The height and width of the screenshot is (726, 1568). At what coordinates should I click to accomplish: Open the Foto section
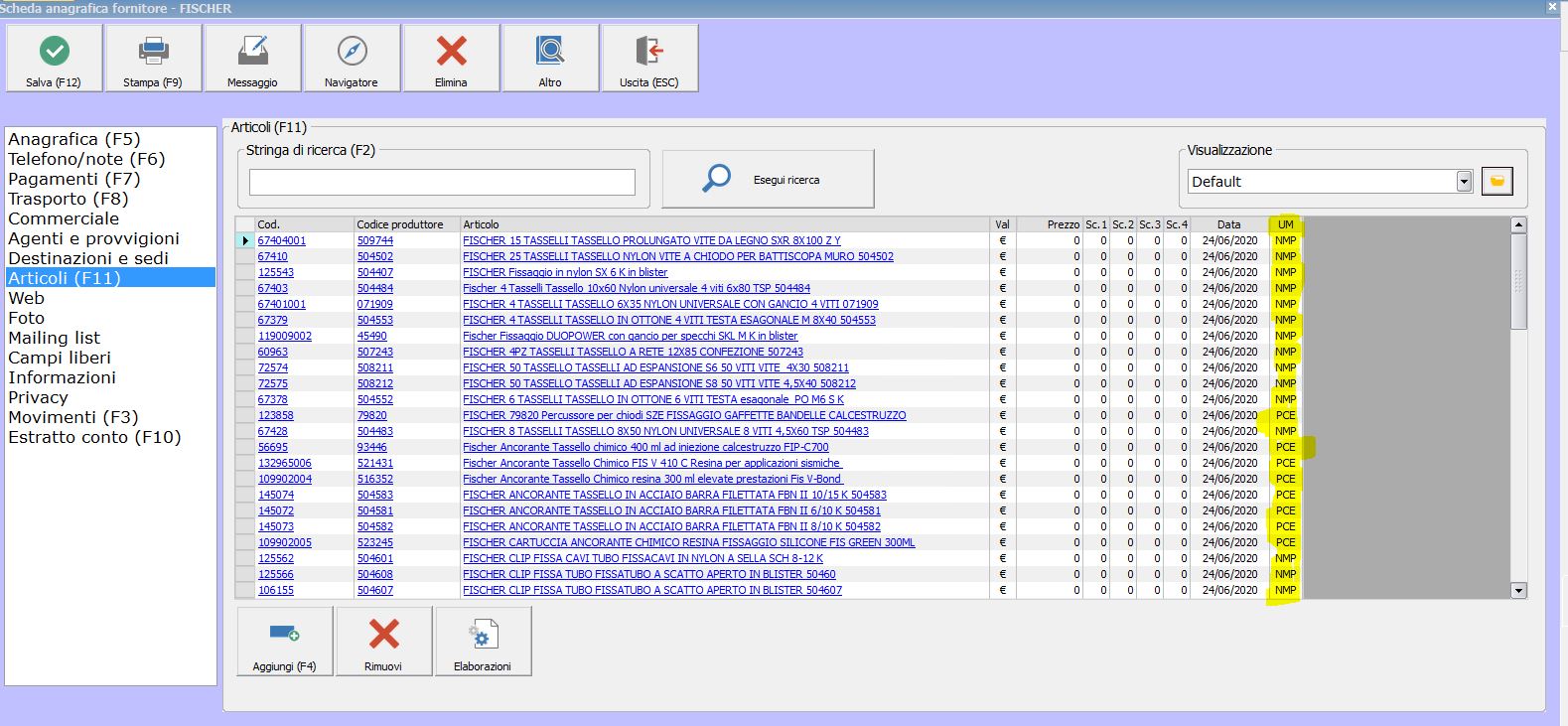(x=26, y=318)
